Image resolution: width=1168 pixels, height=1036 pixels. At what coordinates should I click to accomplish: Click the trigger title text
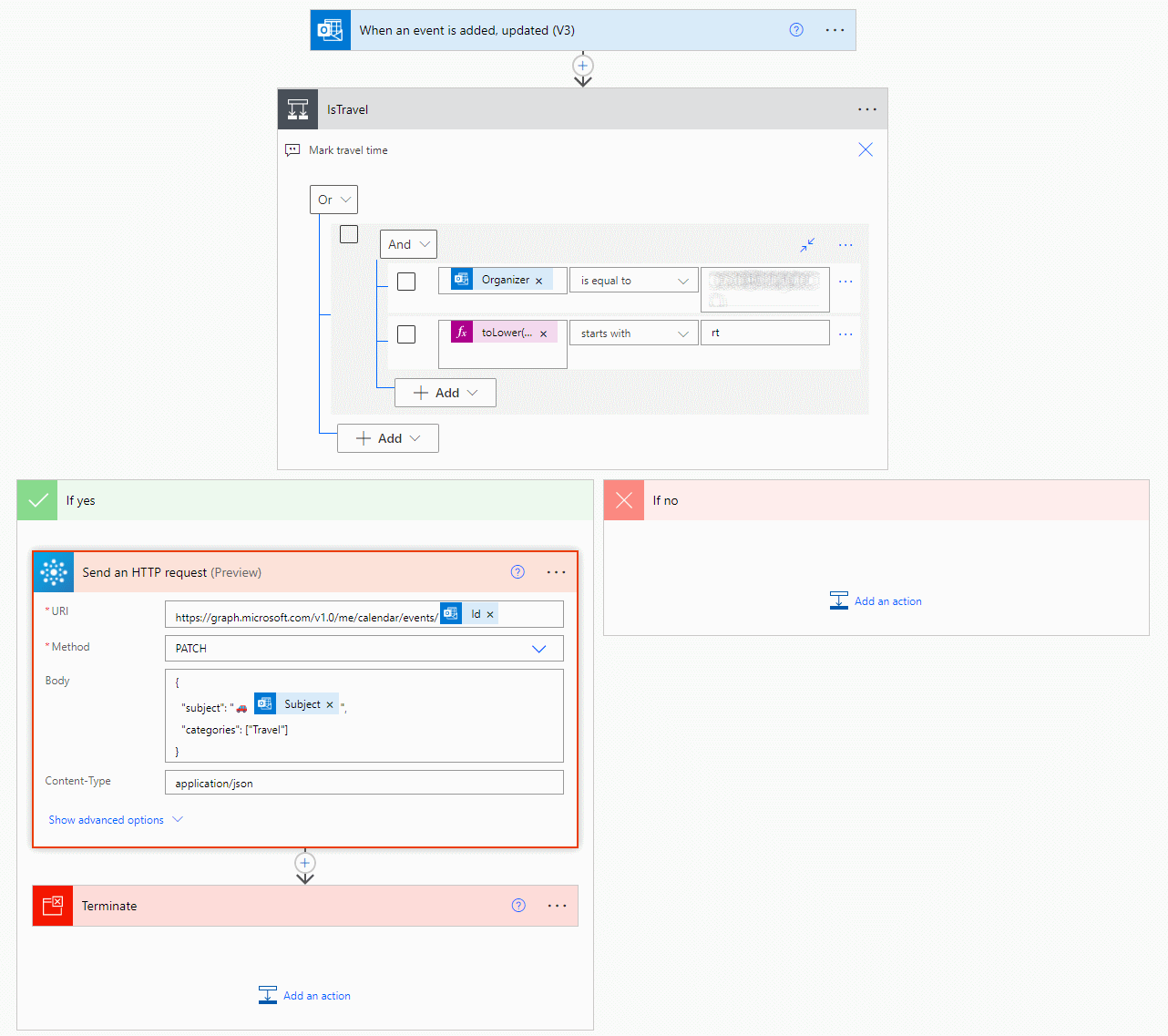click(467, 30)
